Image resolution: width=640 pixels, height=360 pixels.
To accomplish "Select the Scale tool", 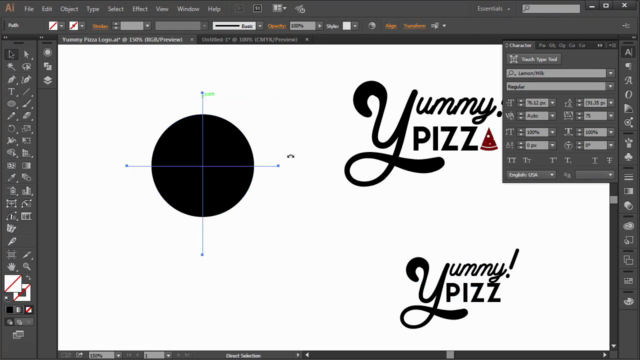I will (27, 129).
